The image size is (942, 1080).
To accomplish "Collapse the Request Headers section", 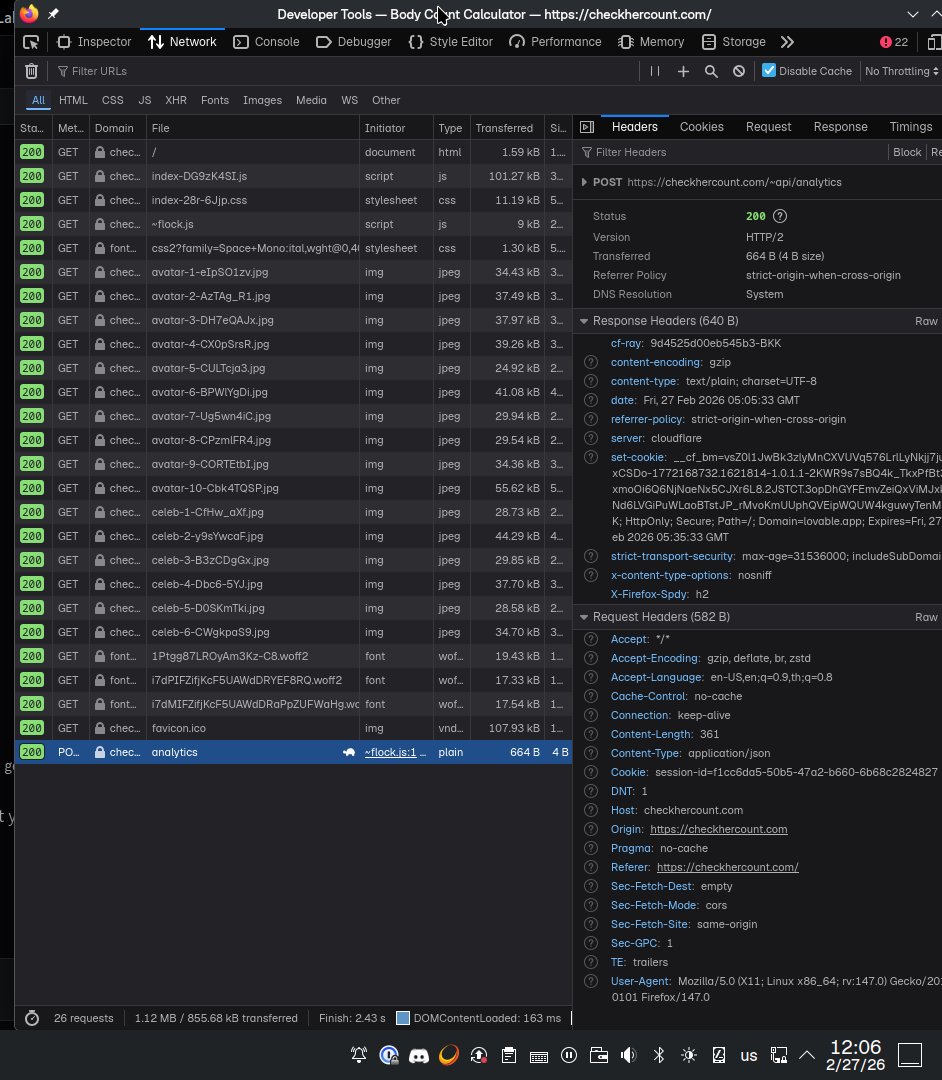I will click(x=584, y=617).
